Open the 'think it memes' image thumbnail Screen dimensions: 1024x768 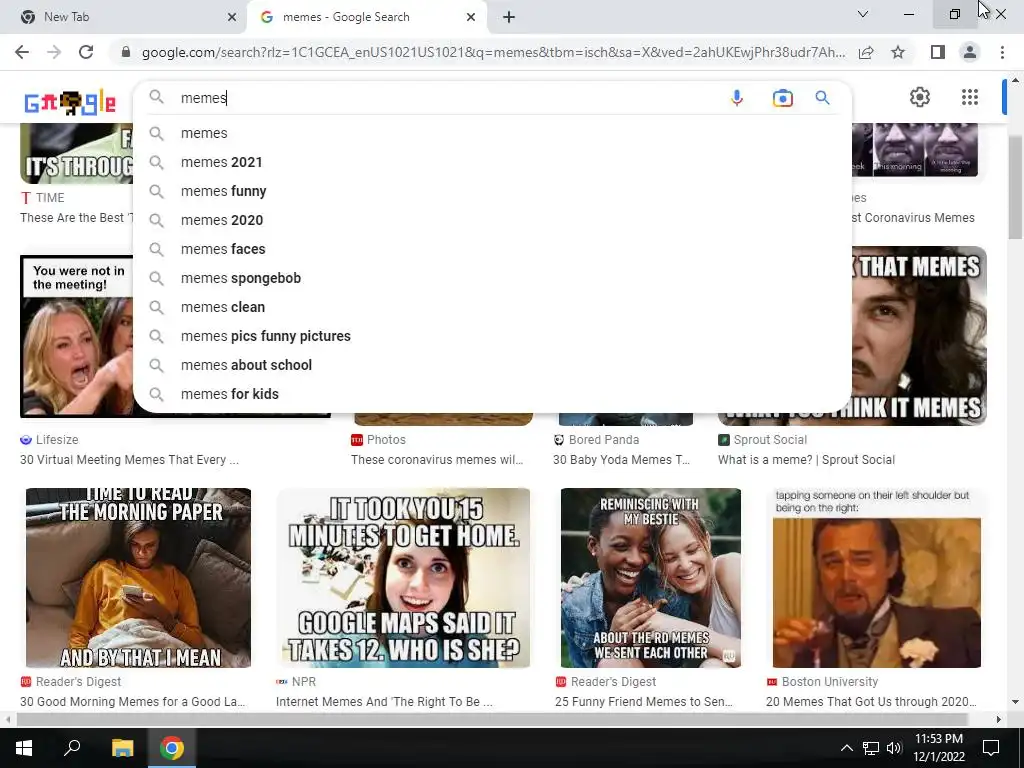point(920,336)
